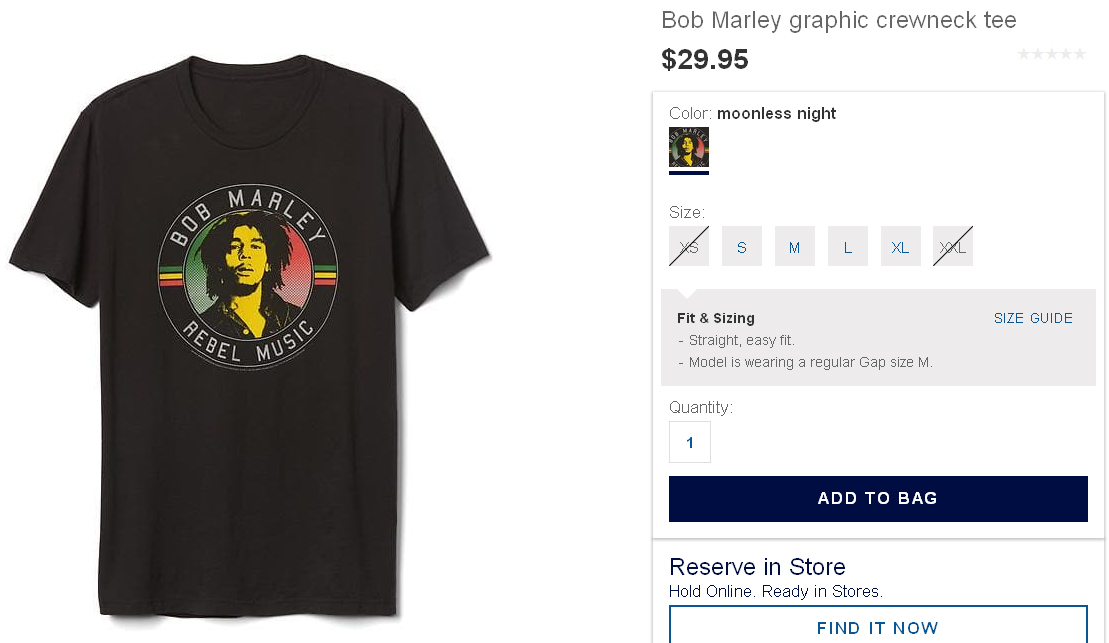Click the Quantity input box

click(690, 442)
